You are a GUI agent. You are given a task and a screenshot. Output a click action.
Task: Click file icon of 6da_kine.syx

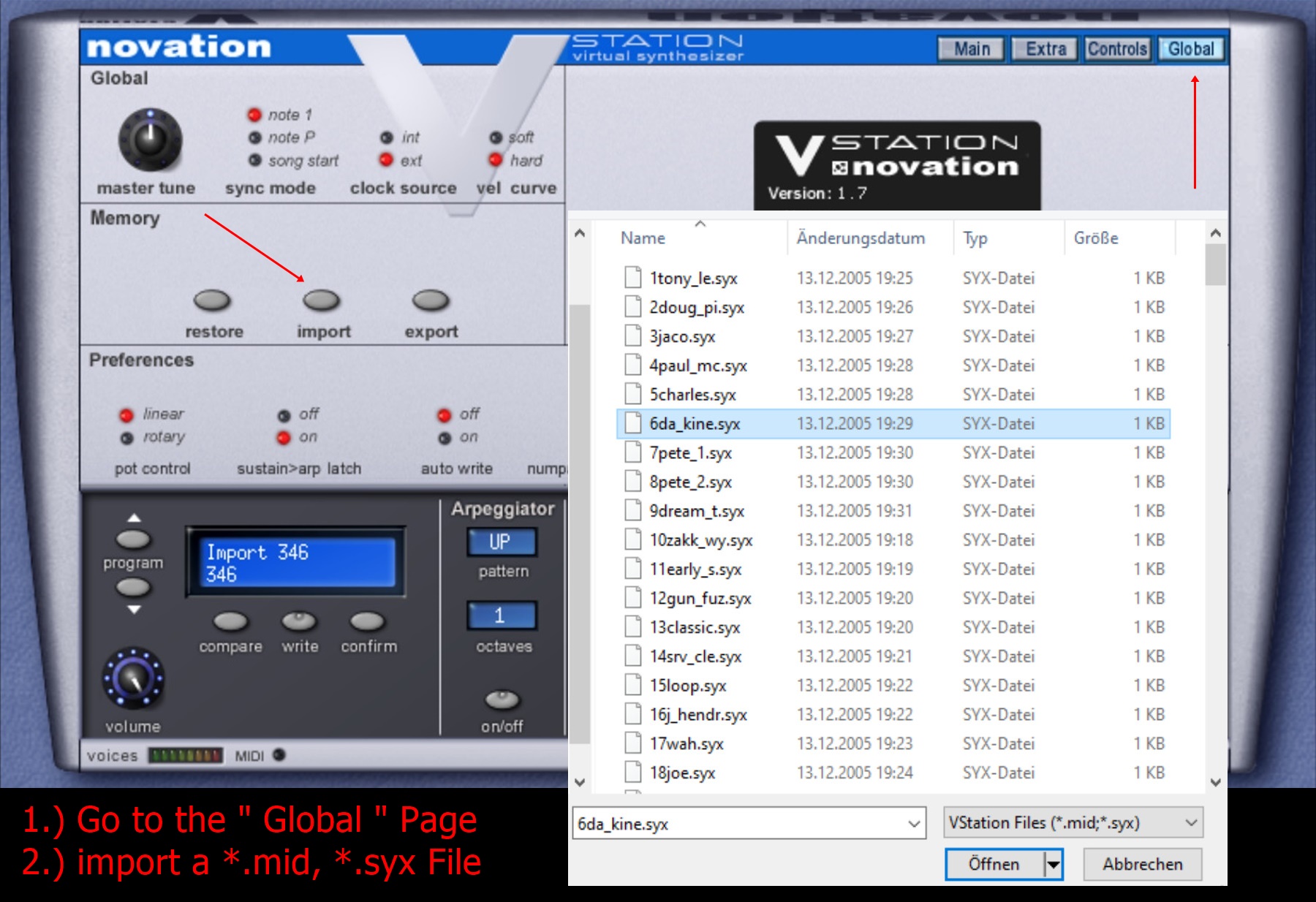tap(633, 423)
